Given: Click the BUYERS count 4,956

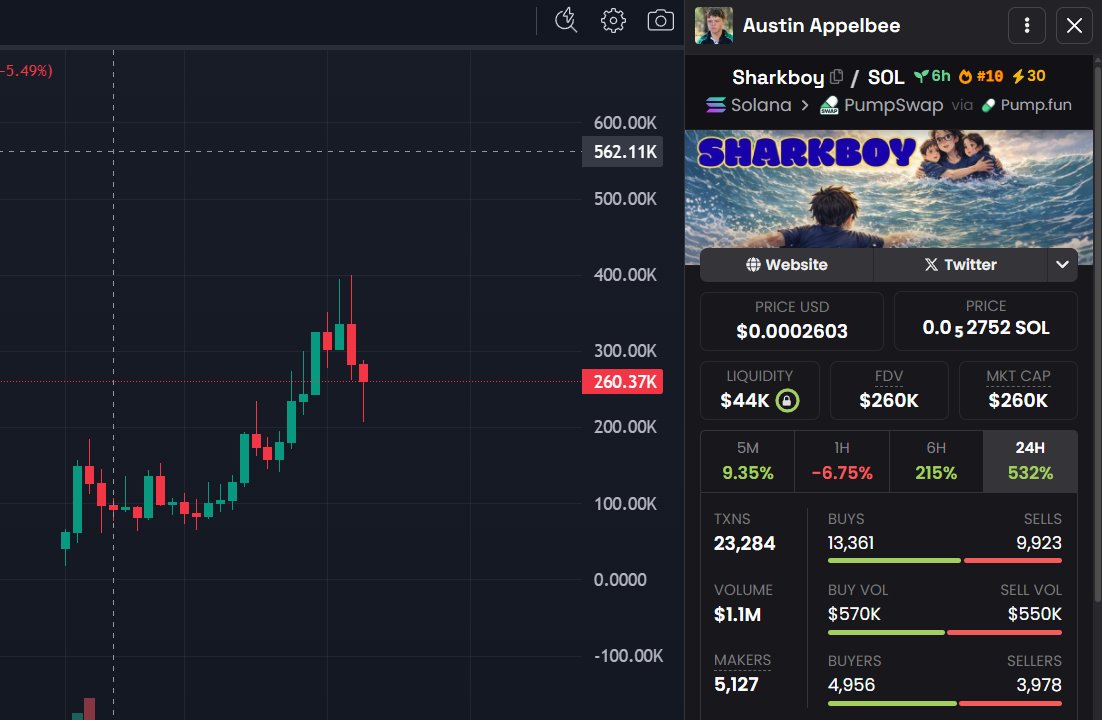Looking at the screenshot, I should [851, 685].
